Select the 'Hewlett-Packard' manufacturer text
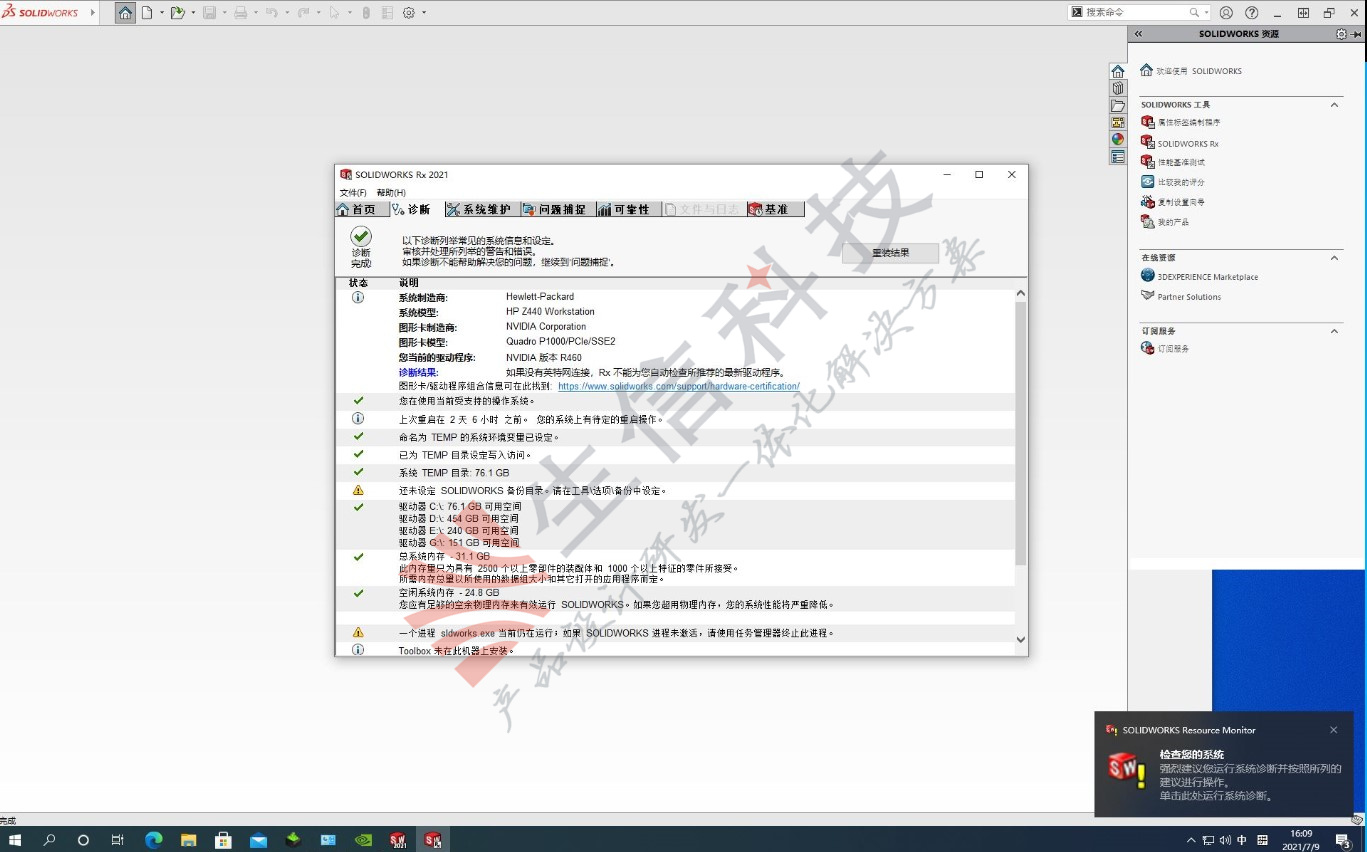This screenshot has height=852, width=1367. point(540,297)
